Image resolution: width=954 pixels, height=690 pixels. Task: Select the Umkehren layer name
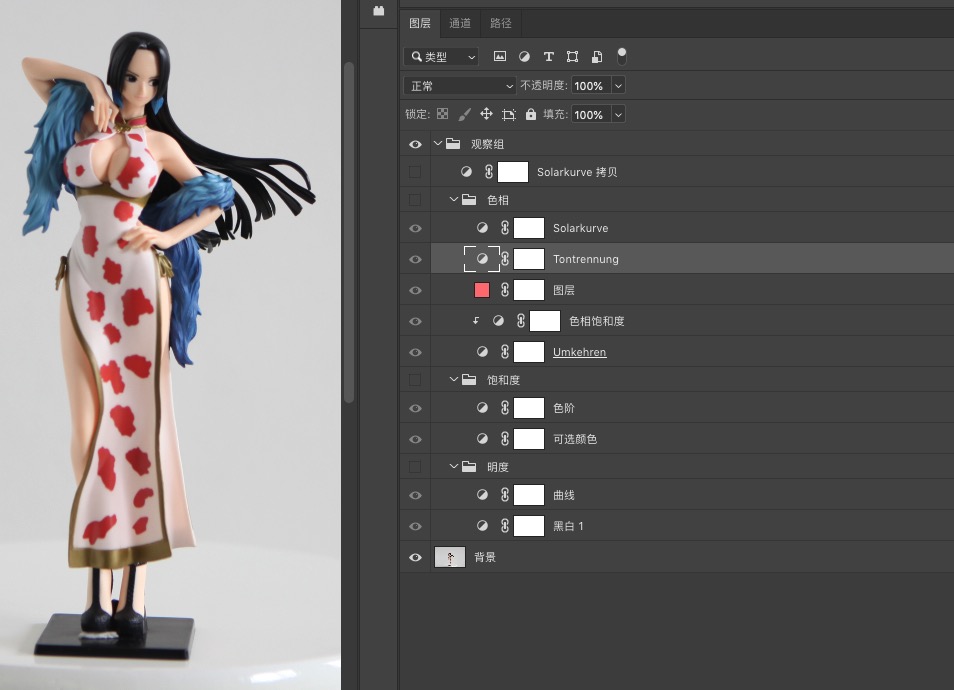click(x=579, y=352)
